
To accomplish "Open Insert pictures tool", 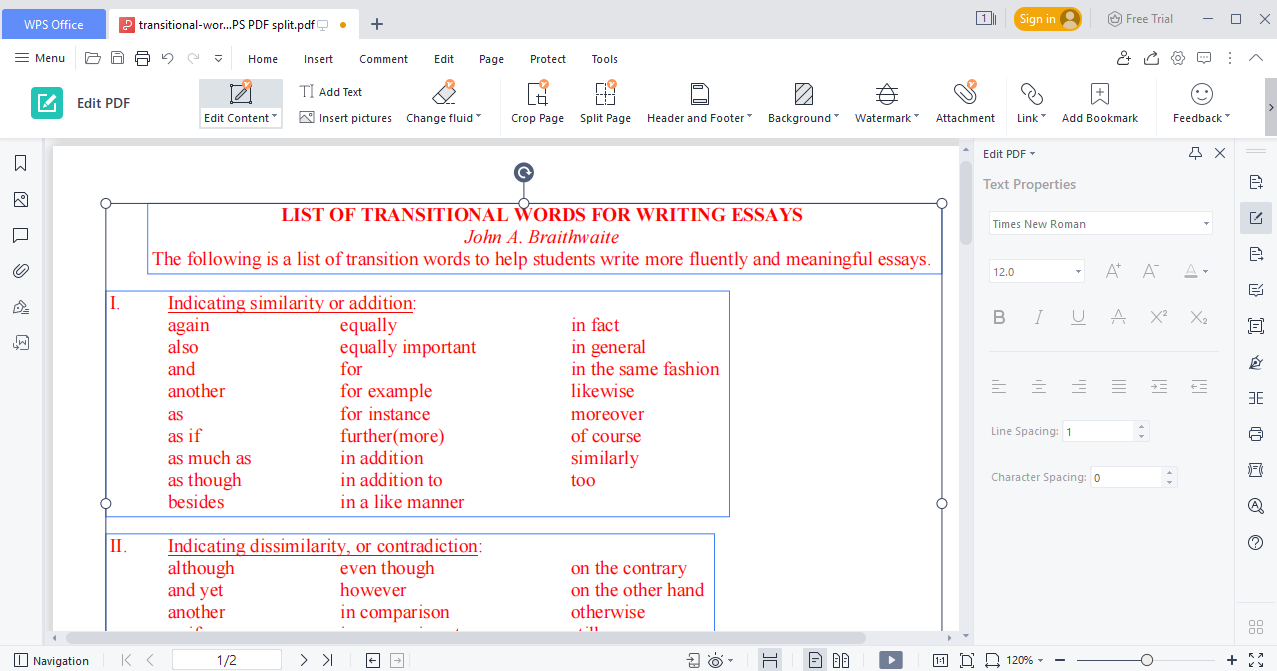I will 345,118.
